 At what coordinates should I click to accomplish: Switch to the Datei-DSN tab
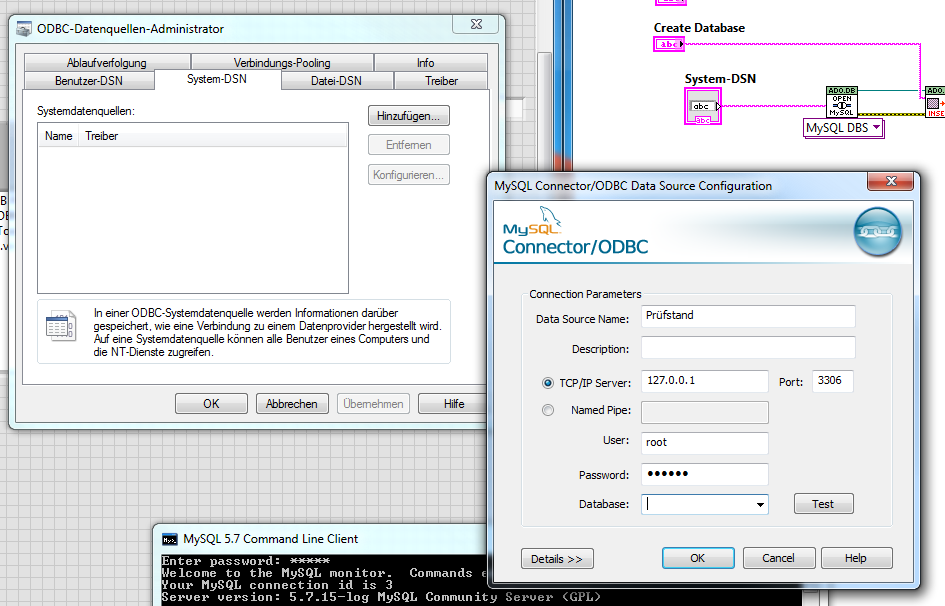pos(336,81)
